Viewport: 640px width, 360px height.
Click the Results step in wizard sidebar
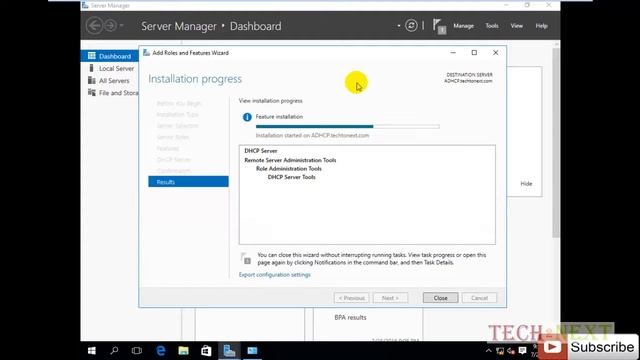tap(188, 182)
